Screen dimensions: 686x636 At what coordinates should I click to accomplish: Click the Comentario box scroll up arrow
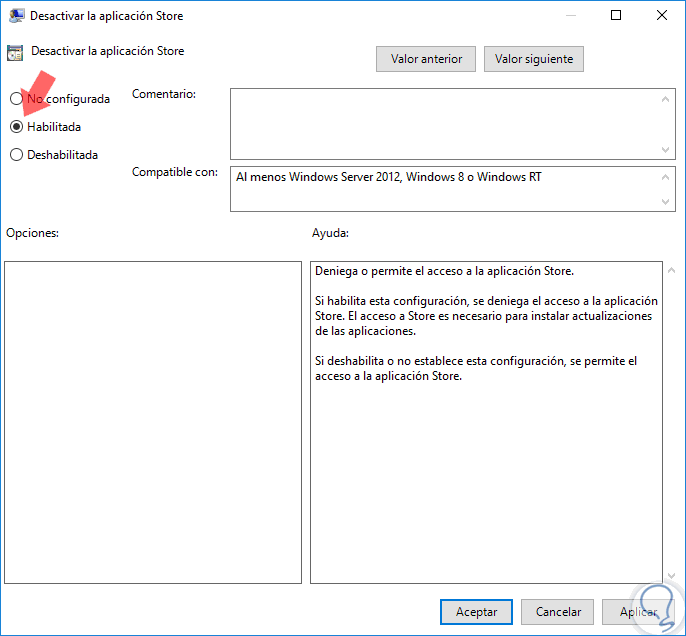pos(665,99)
